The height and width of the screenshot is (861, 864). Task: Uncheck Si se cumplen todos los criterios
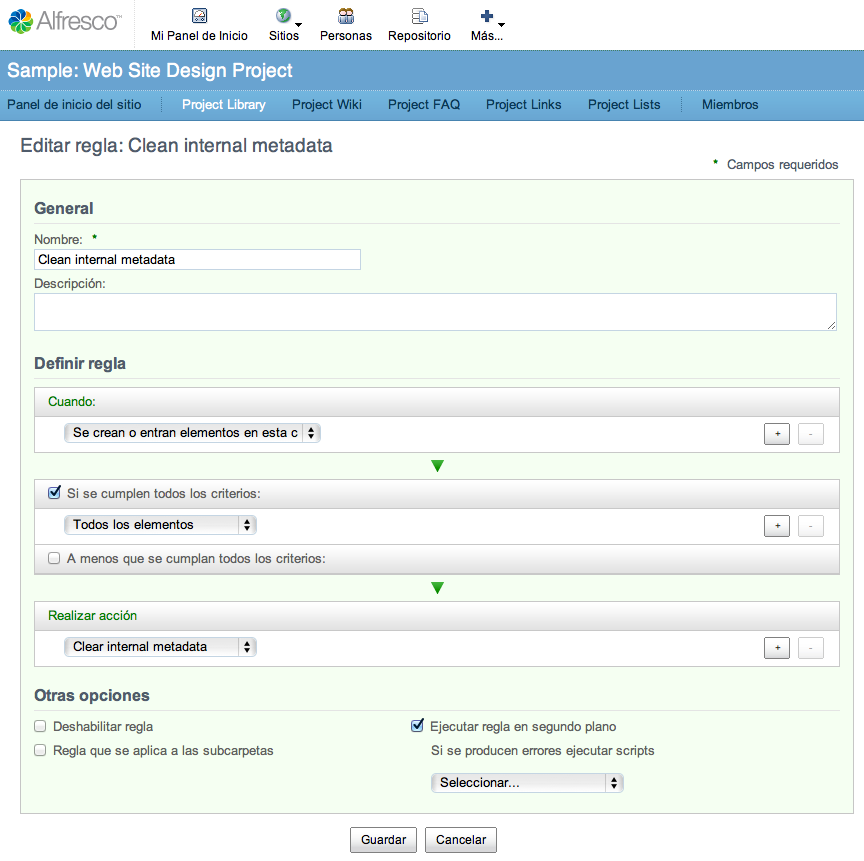[x=54, y=492]
